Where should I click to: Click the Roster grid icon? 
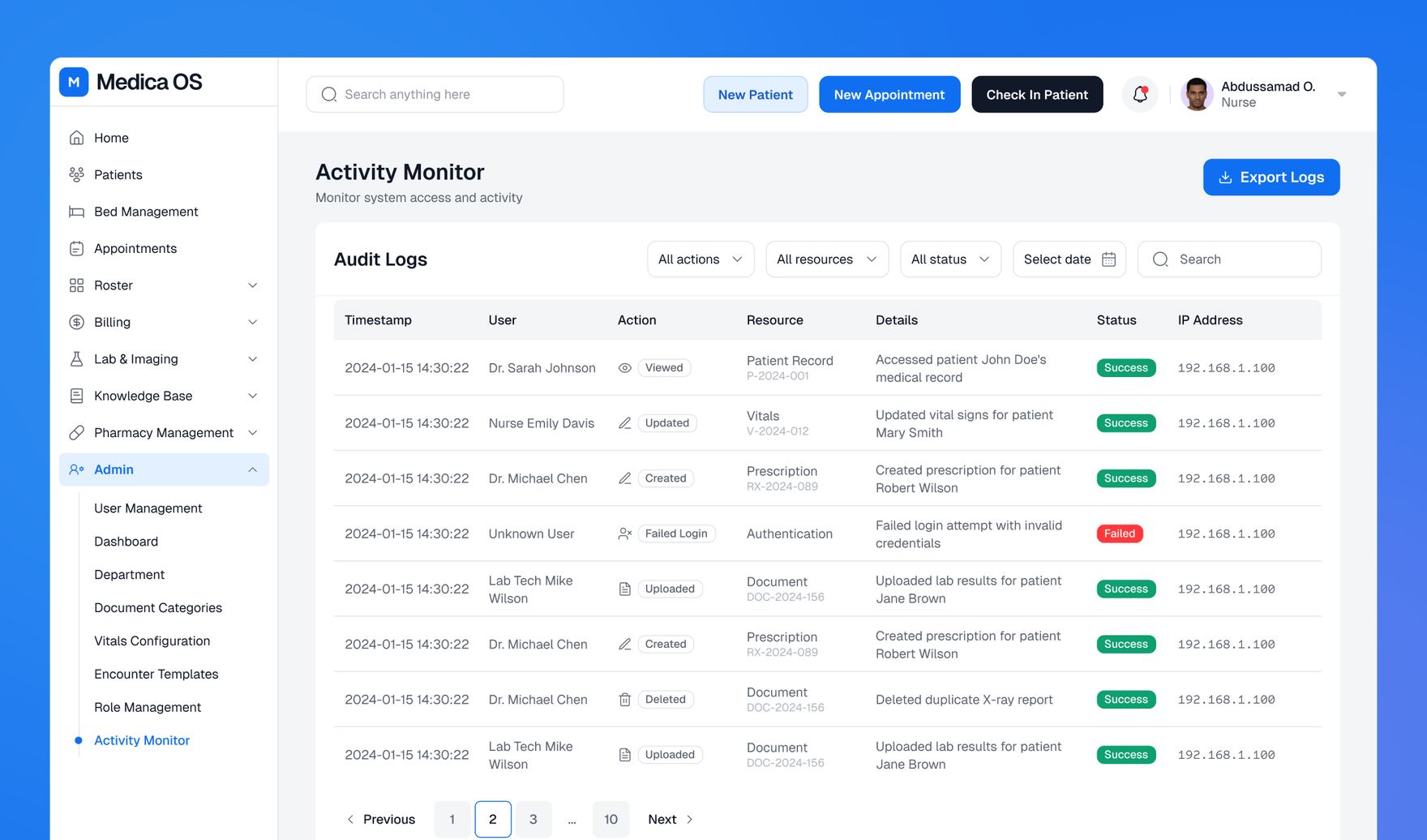[76, 285]
